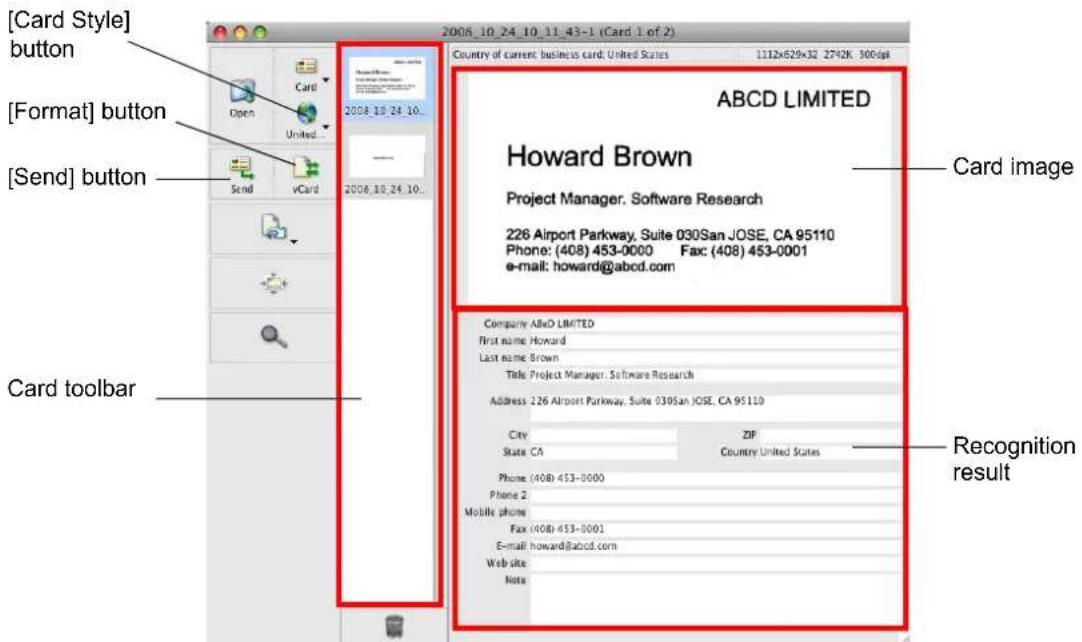
Task: Click the rotate page icon
Action: 273,226
